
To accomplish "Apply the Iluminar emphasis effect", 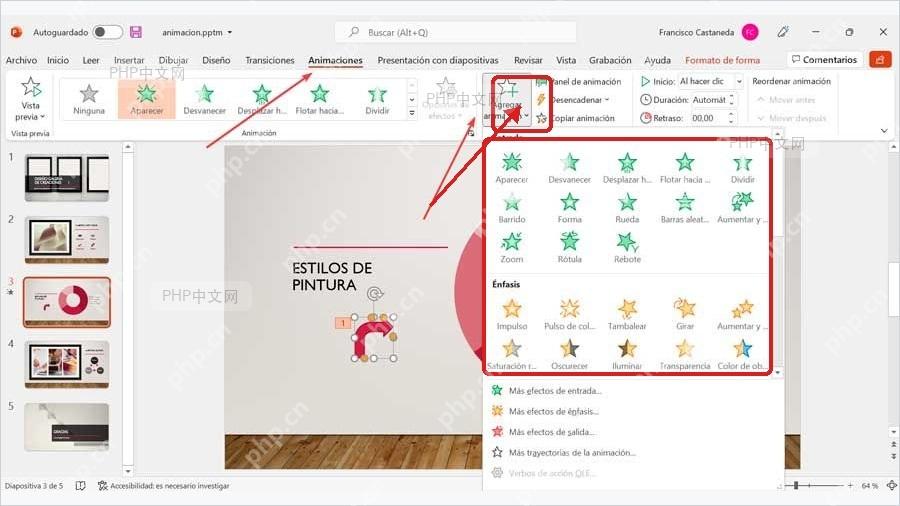I will (x=627, y=354).
